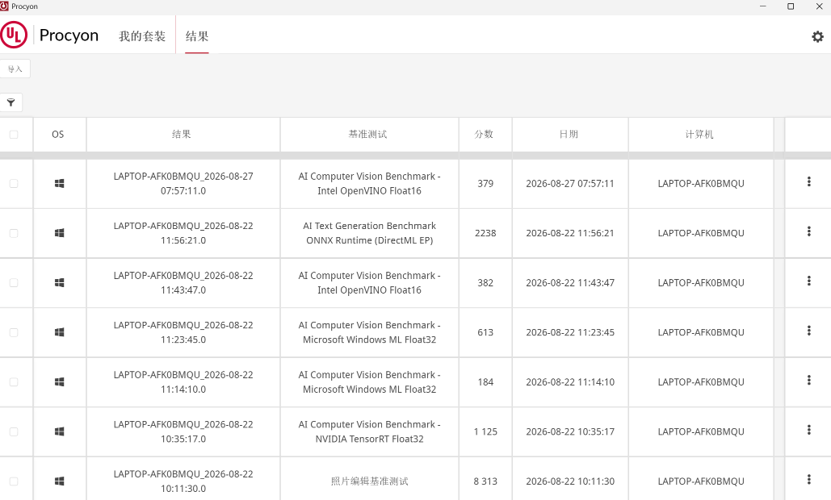Click the UL Procyon logo
Viewport: 831px width, 500px height.
[49, 35]
